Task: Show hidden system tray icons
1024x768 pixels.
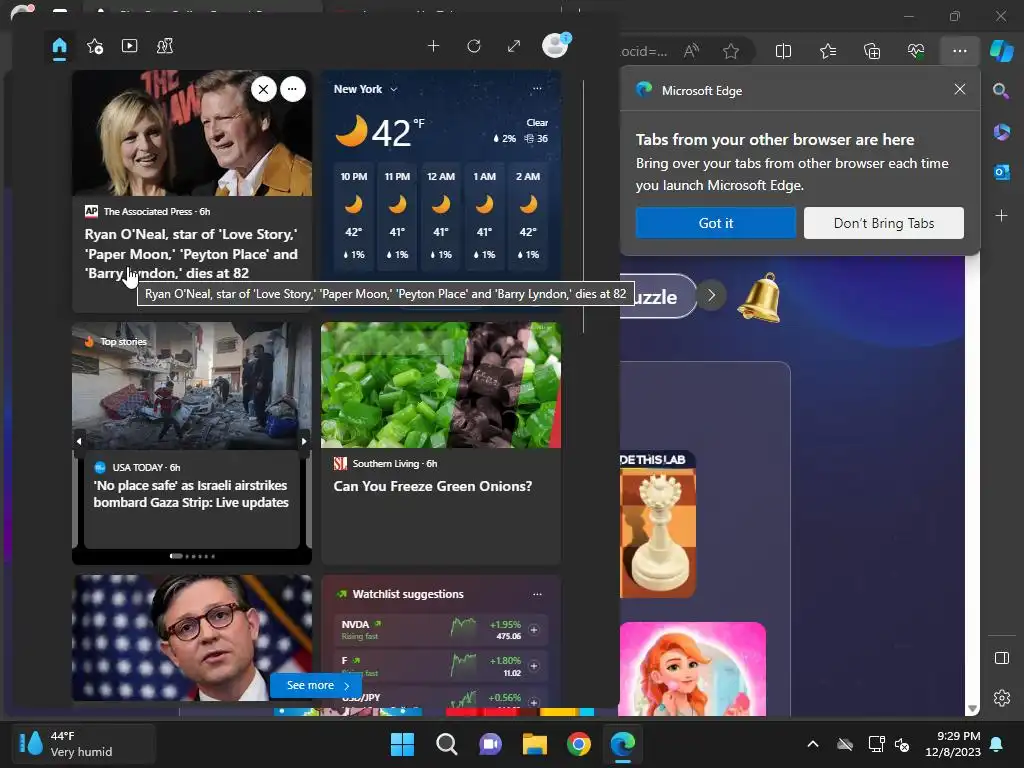Action: click(813, 744)
